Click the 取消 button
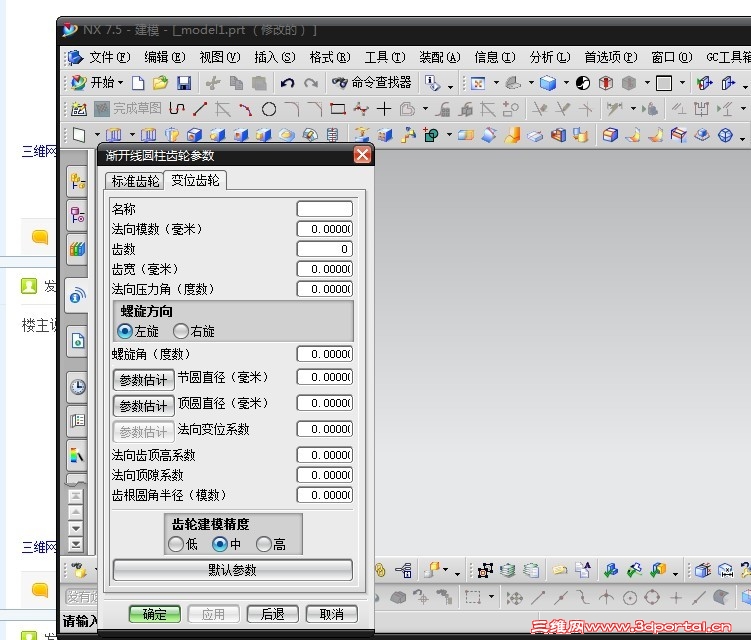 pos(331,614)
